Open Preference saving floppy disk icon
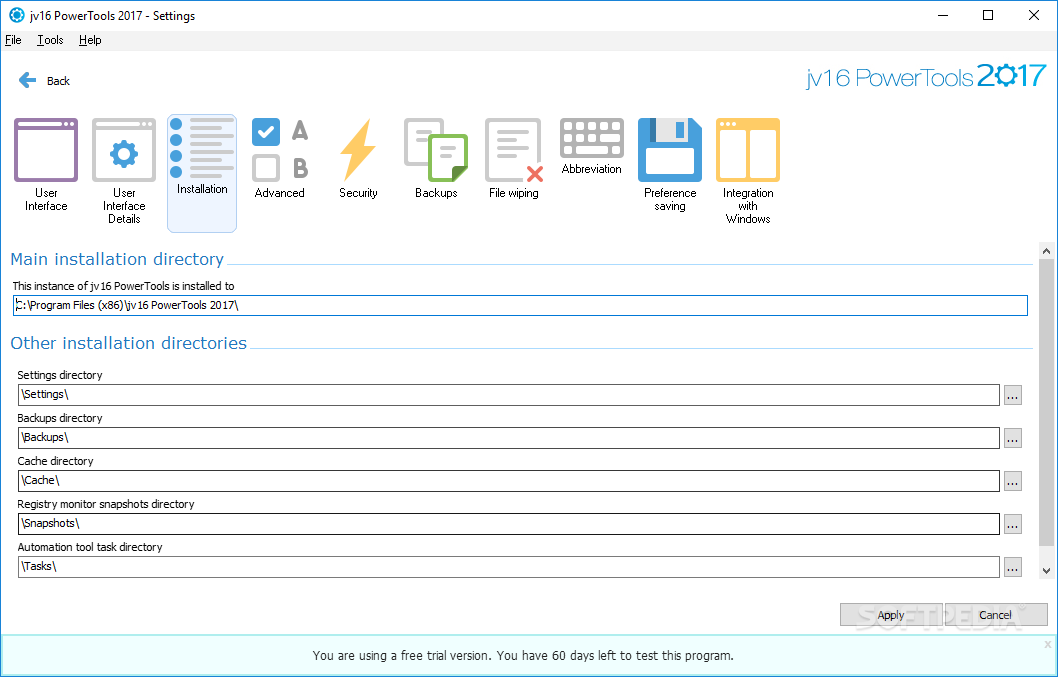The width and height of the screenshot is (1058, 677). [670, 151]
